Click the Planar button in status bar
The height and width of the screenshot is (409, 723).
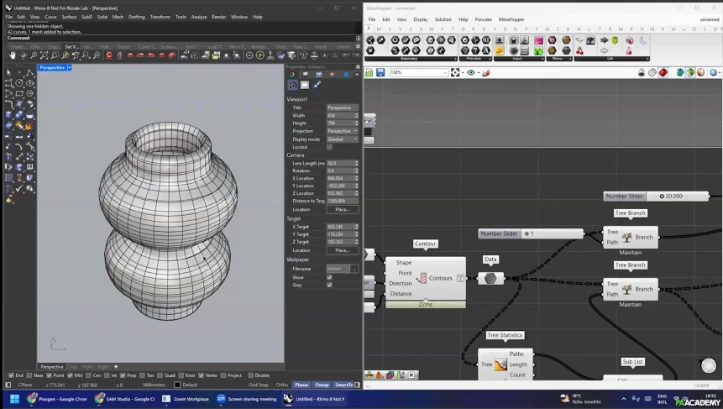303,384
